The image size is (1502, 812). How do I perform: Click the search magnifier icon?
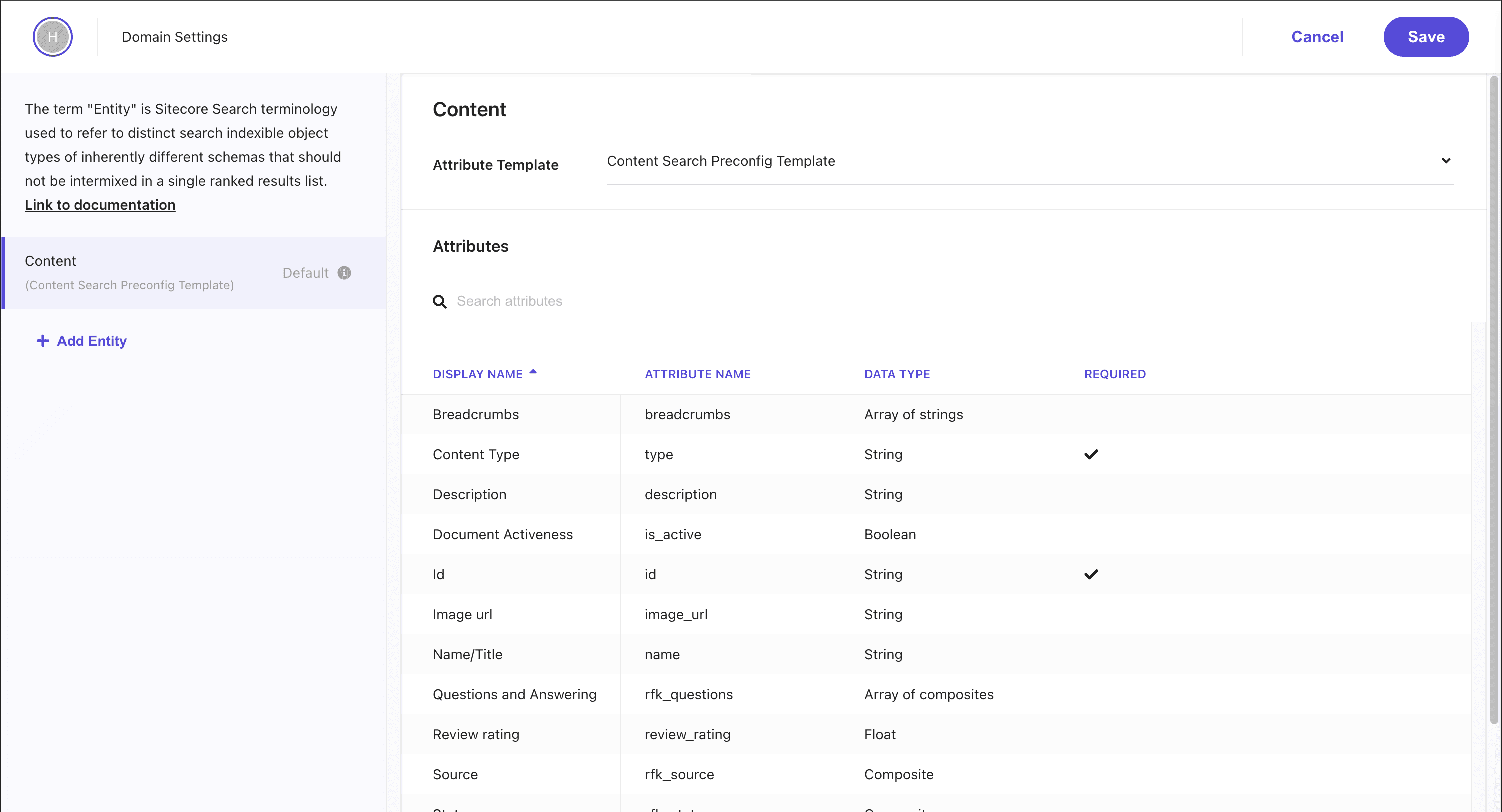point(440,301)
